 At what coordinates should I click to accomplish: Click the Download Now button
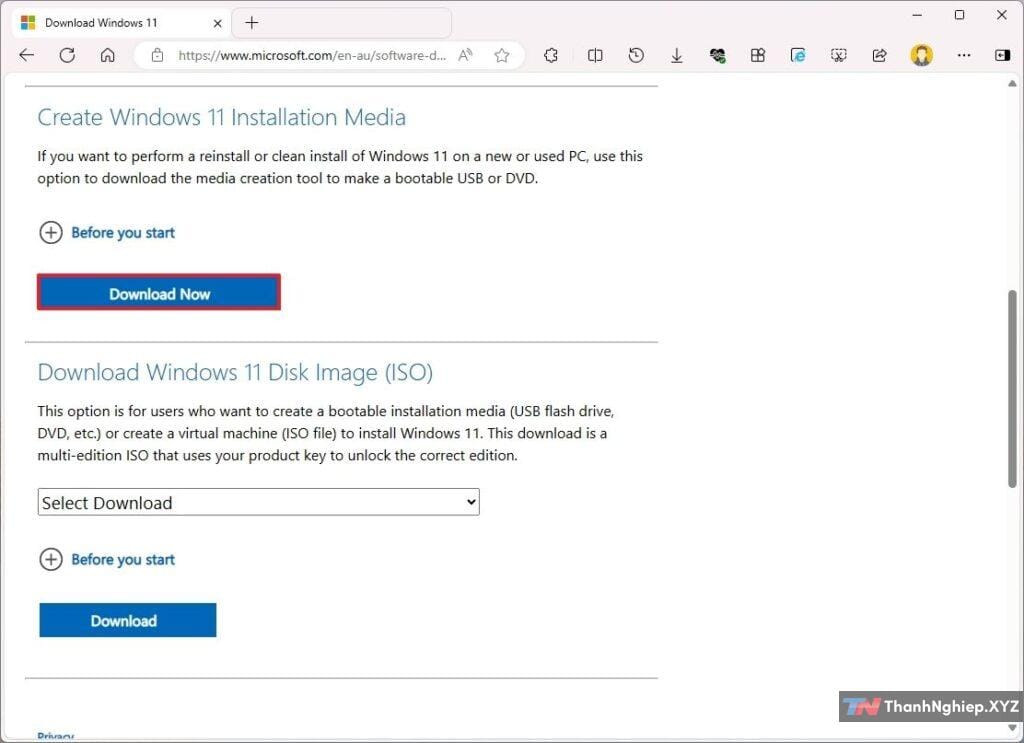click(x=159, y=292)
